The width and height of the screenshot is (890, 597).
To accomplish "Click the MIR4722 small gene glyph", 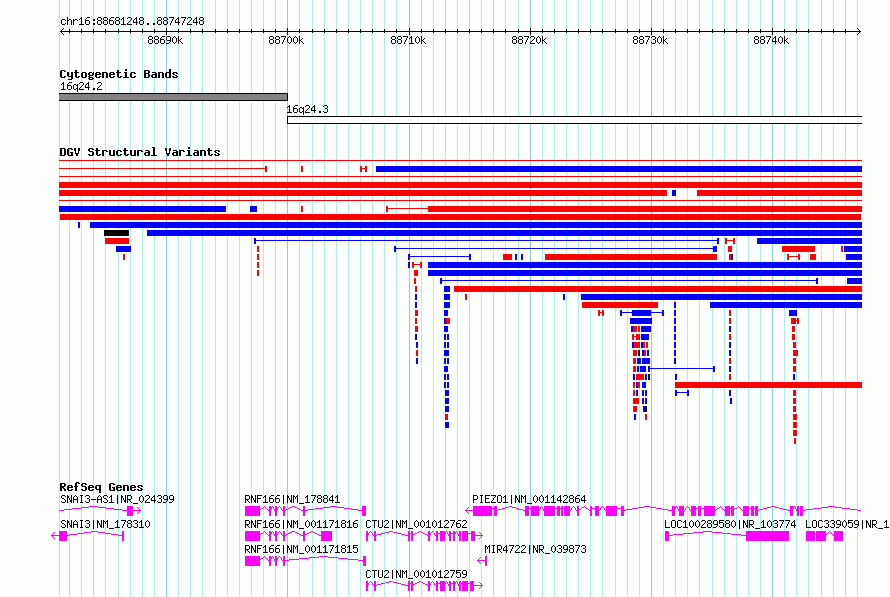I will (x=482, y=561).
